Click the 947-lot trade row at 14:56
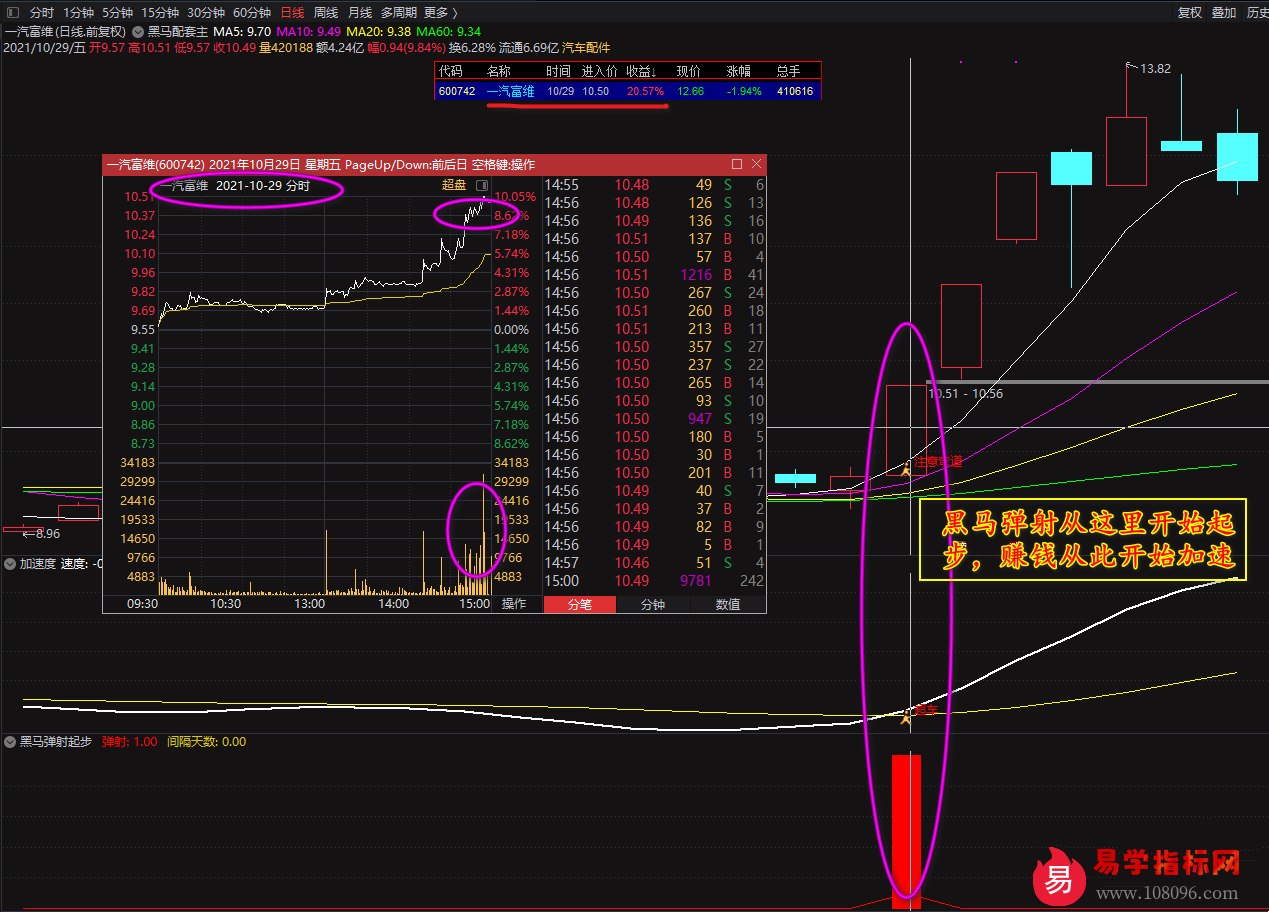This screenshot has width=1269, height=912. pos(655,419)
